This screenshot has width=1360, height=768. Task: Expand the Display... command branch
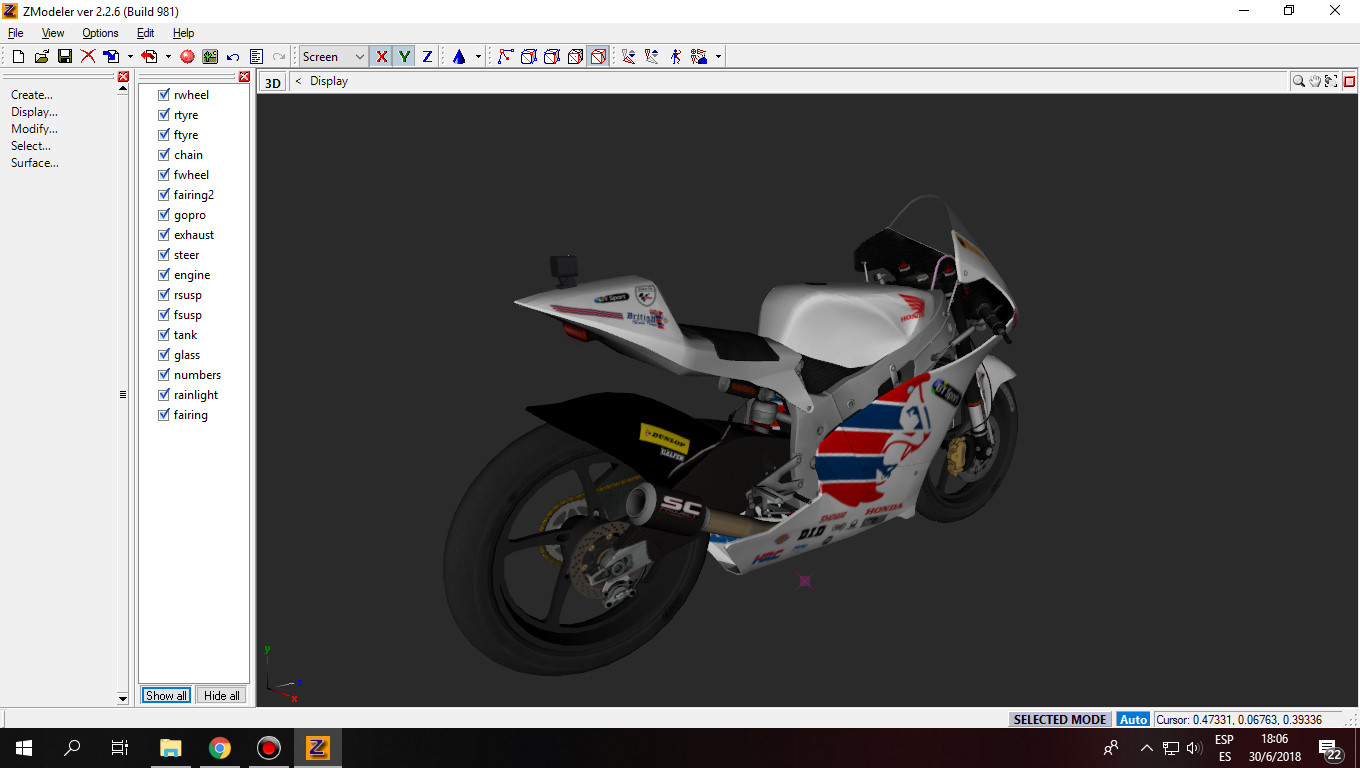click(x=34, y=112)
